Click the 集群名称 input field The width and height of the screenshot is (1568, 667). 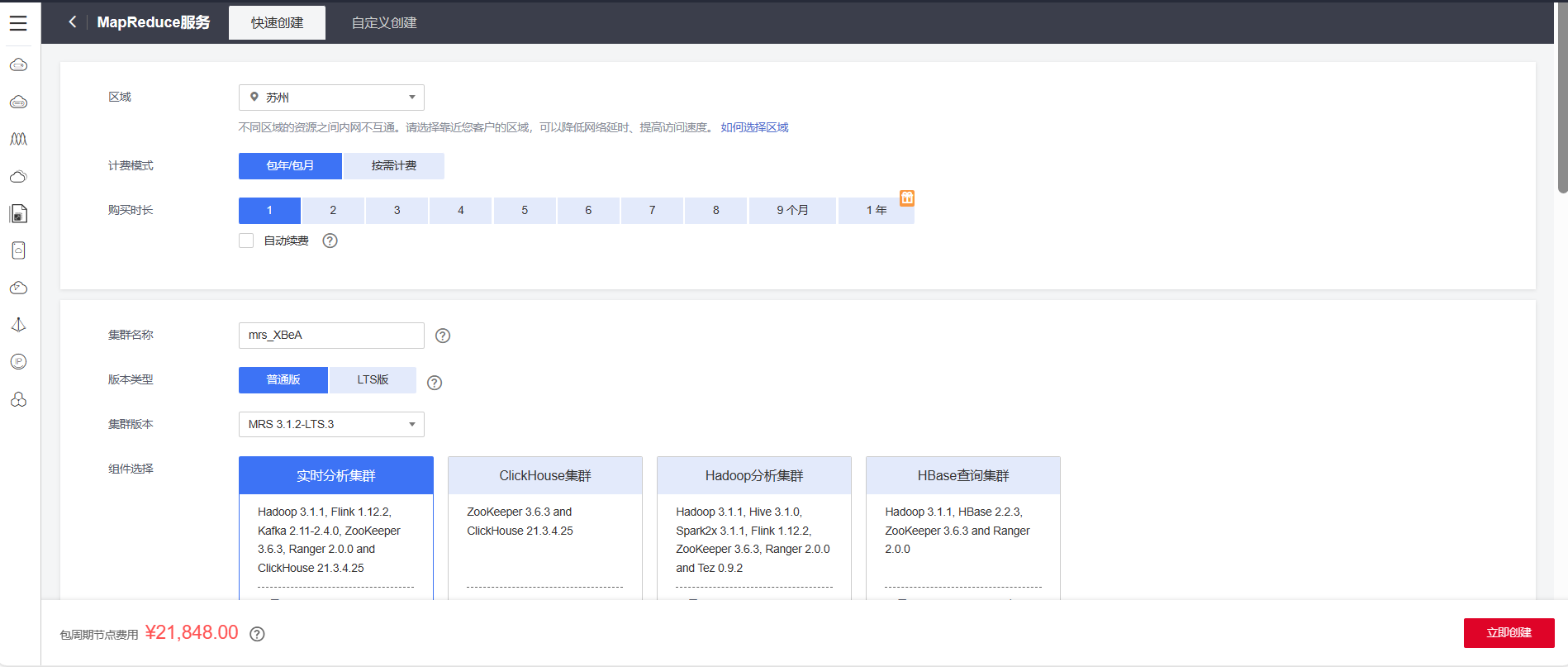(331, 336)
